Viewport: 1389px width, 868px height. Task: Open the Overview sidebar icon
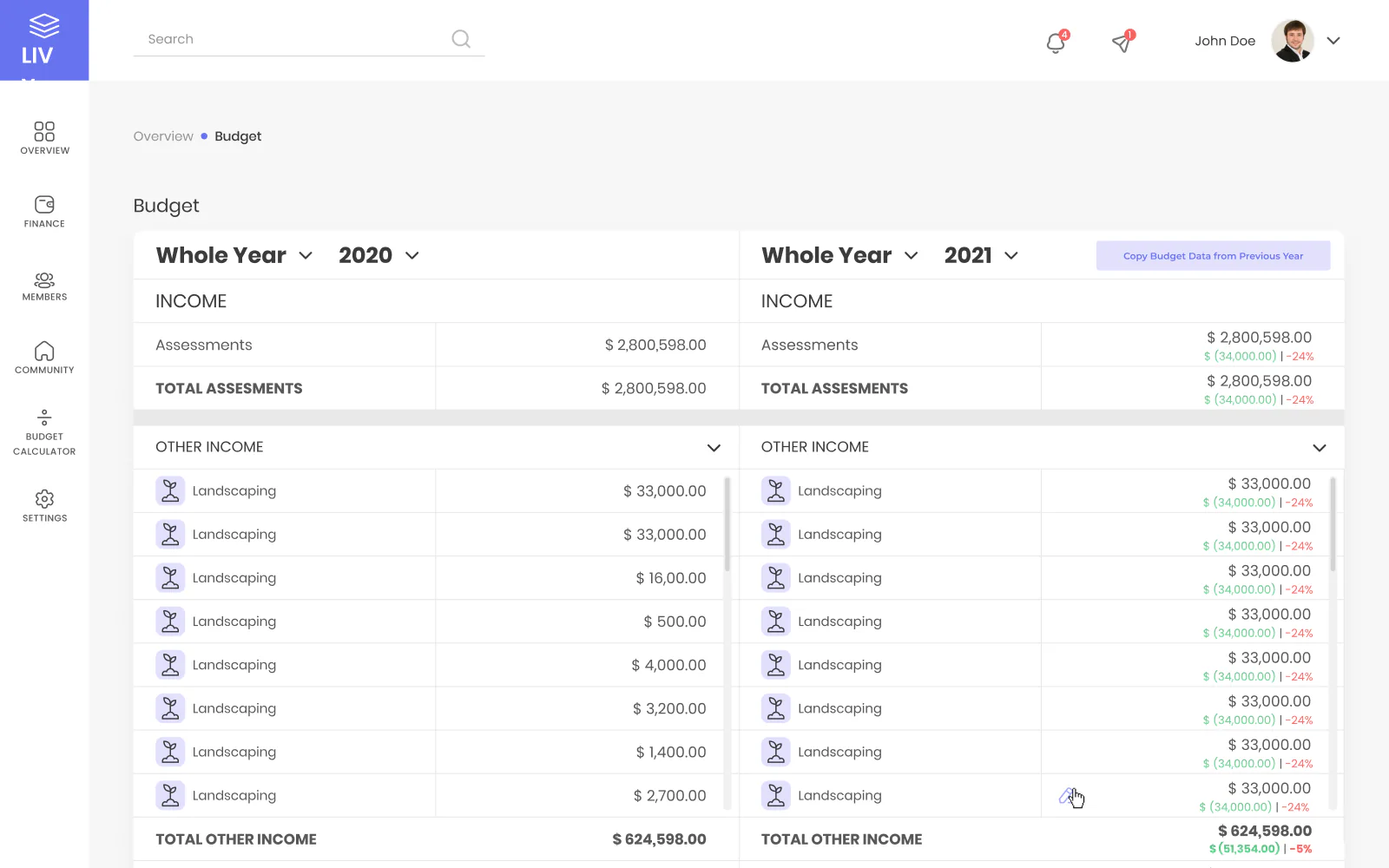(44, 131)
